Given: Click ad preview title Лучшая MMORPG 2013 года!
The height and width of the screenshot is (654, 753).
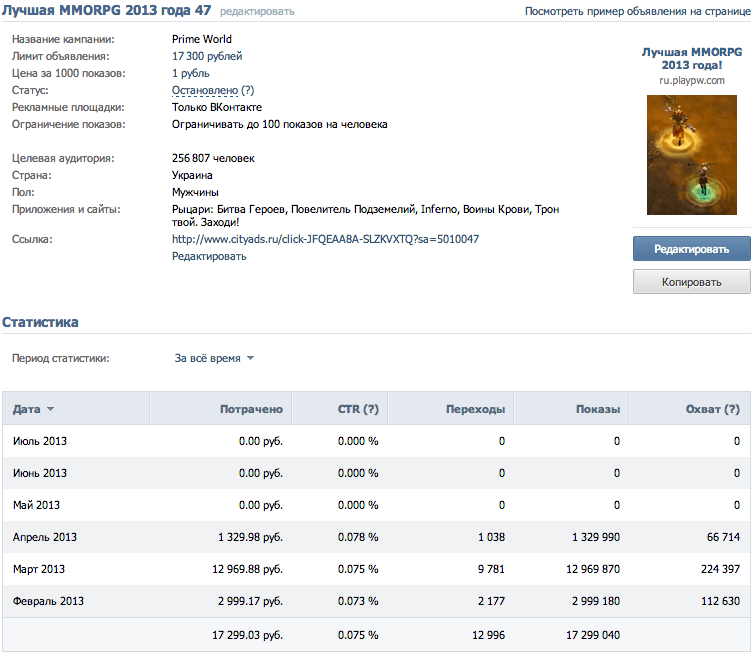Looking at the screenshot, I should 692,59.
